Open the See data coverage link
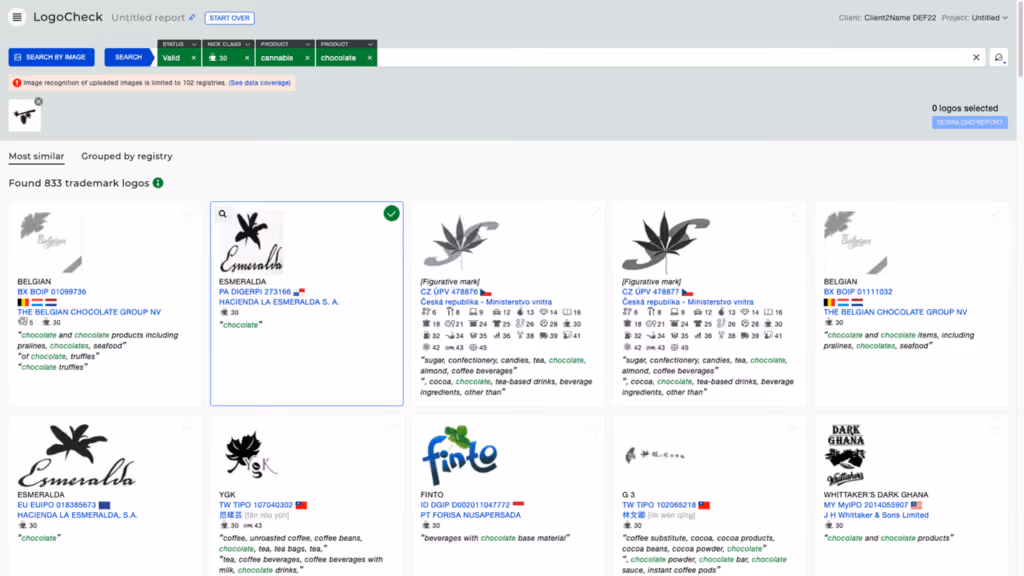The image size is (1024, 576). [259, 83]
